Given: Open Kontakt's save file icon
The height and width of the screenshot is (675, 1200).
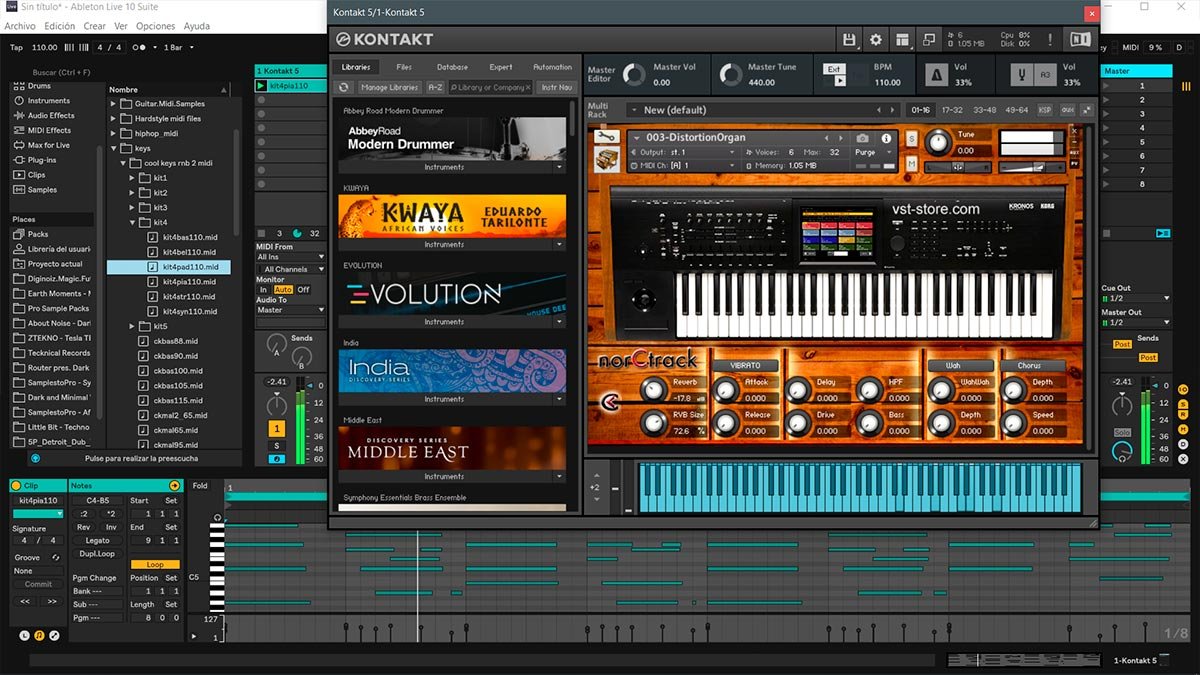Looking at the screenshot, I should coord(849,39).
